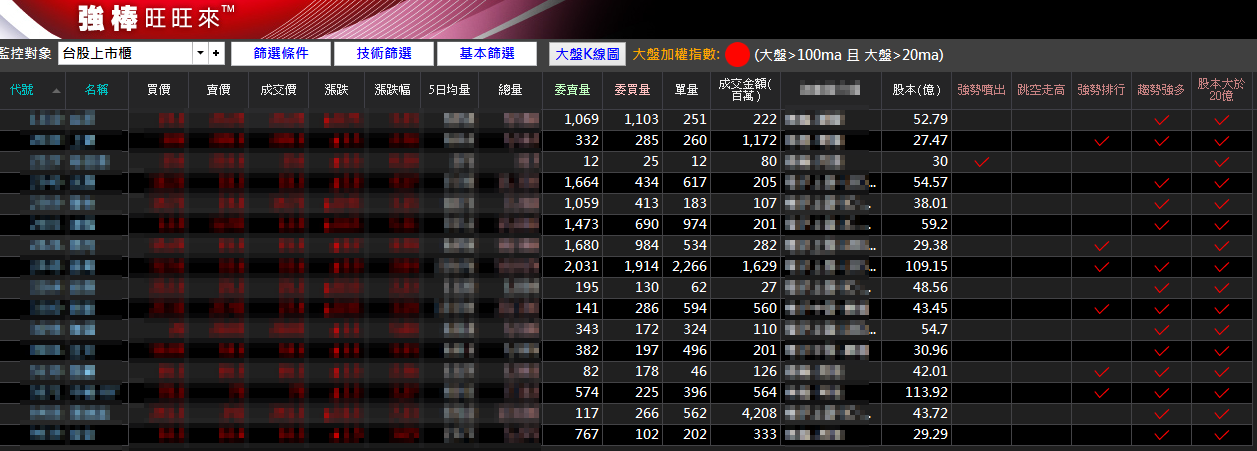
Task: Click the 基本篩選 button
Action: click(486, 54)
